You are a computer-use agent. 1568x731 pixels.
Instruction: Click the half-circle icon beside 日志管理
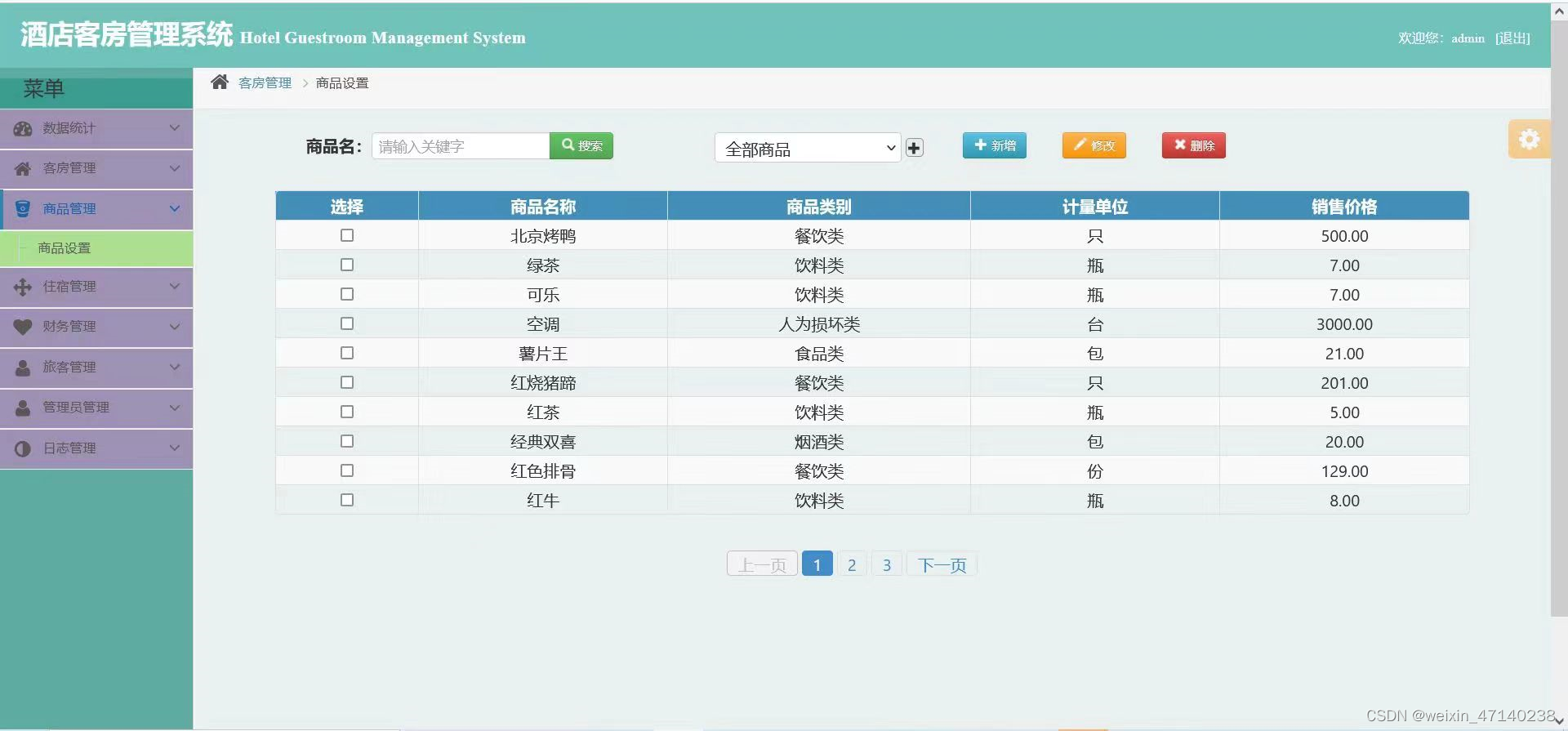[x=23, y=448]
